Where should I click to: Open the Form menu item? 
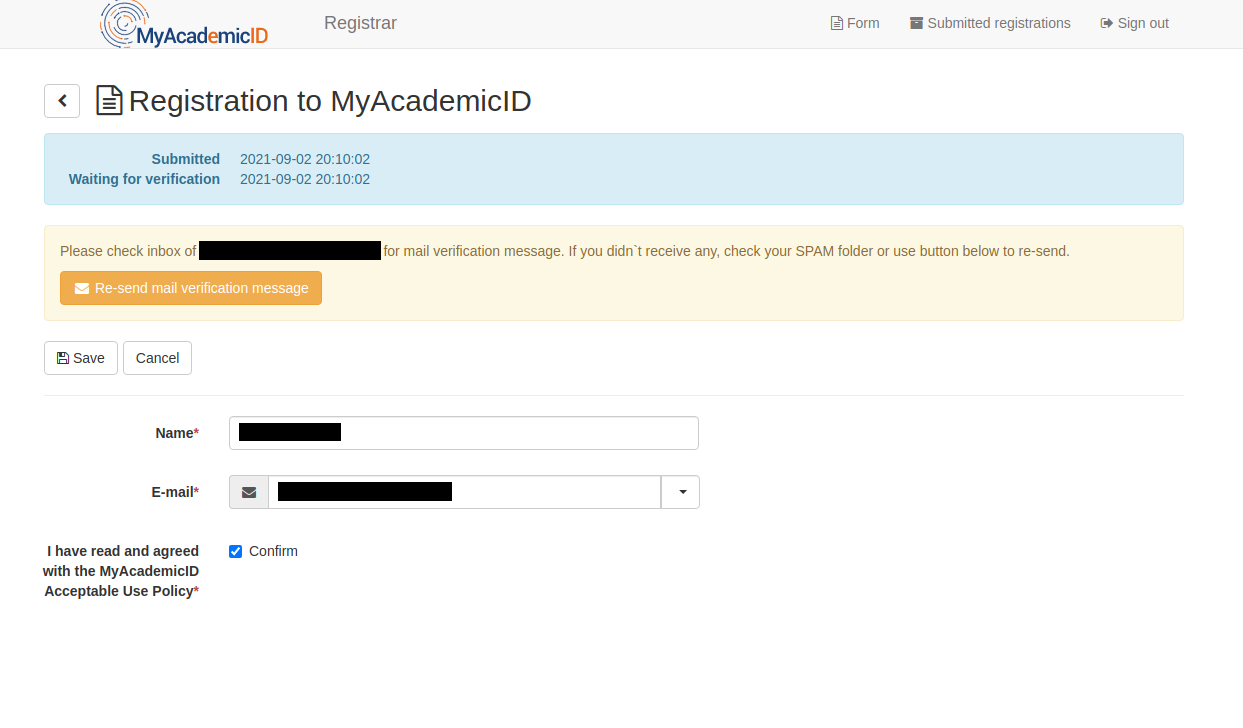855,23
